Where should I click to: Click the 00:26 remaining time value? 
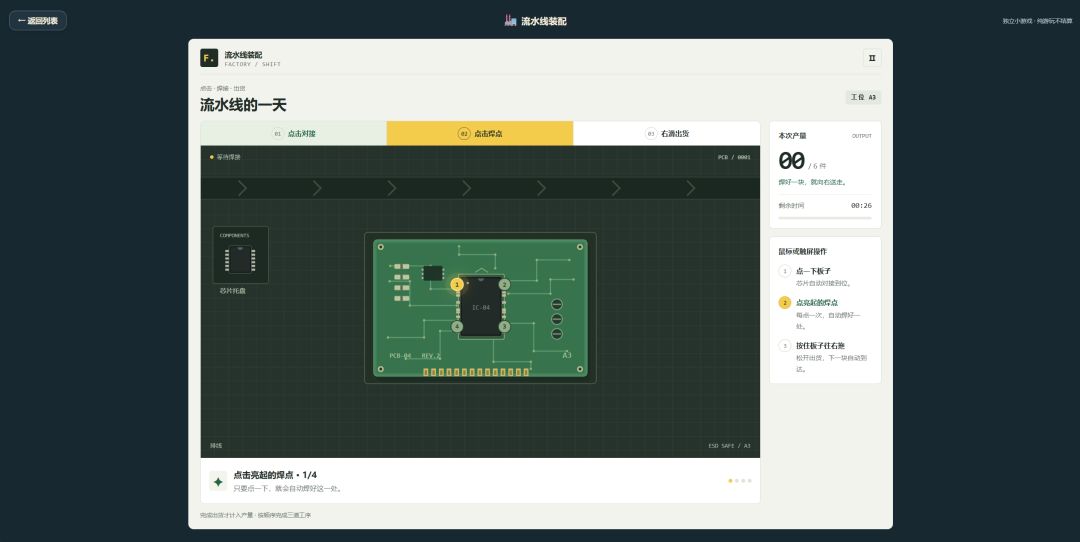click(x=861, y=205)
